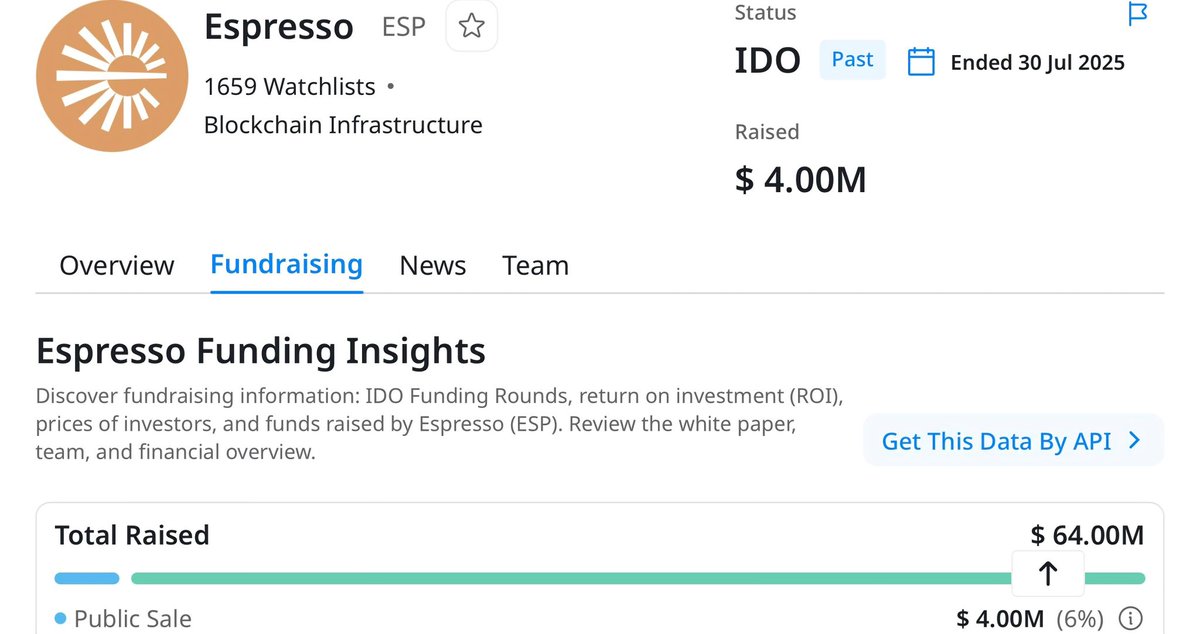The height and width of the screenshot is (634, 1200).
Task: Switch to the News tab
Action: point(433,265)
